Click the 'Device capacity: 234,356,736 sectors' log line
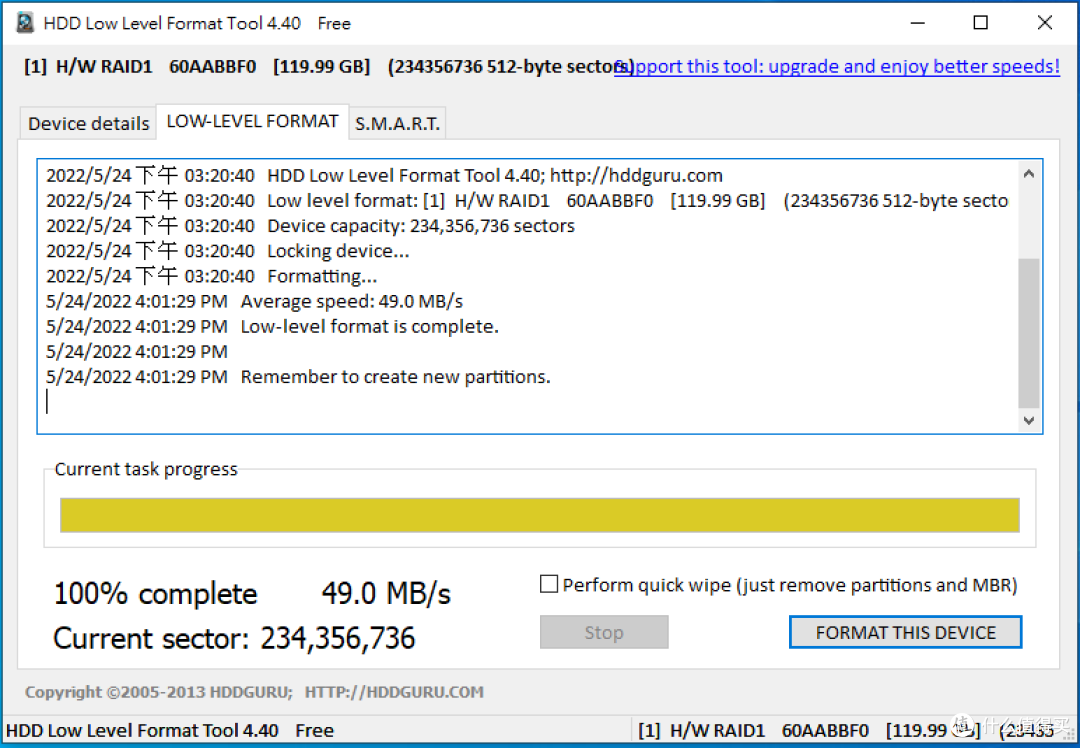1080x748 pixels. pyautogui.click(x=310, y=226)
